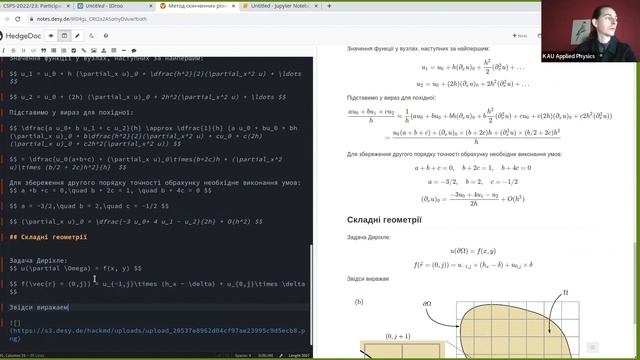
Task: Insert an image with the picture icon
Action: (93, 51)
